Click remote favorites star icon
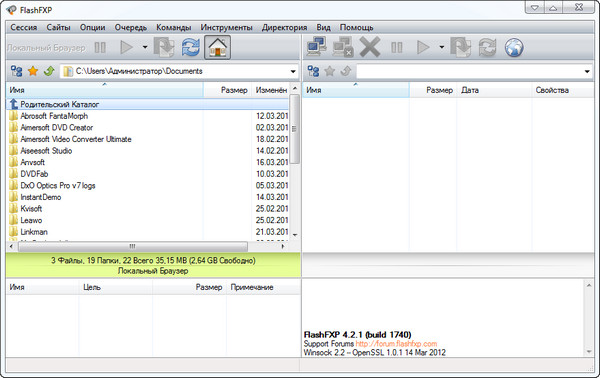Screen dimensions: 600x378 (x=329, y=71)
